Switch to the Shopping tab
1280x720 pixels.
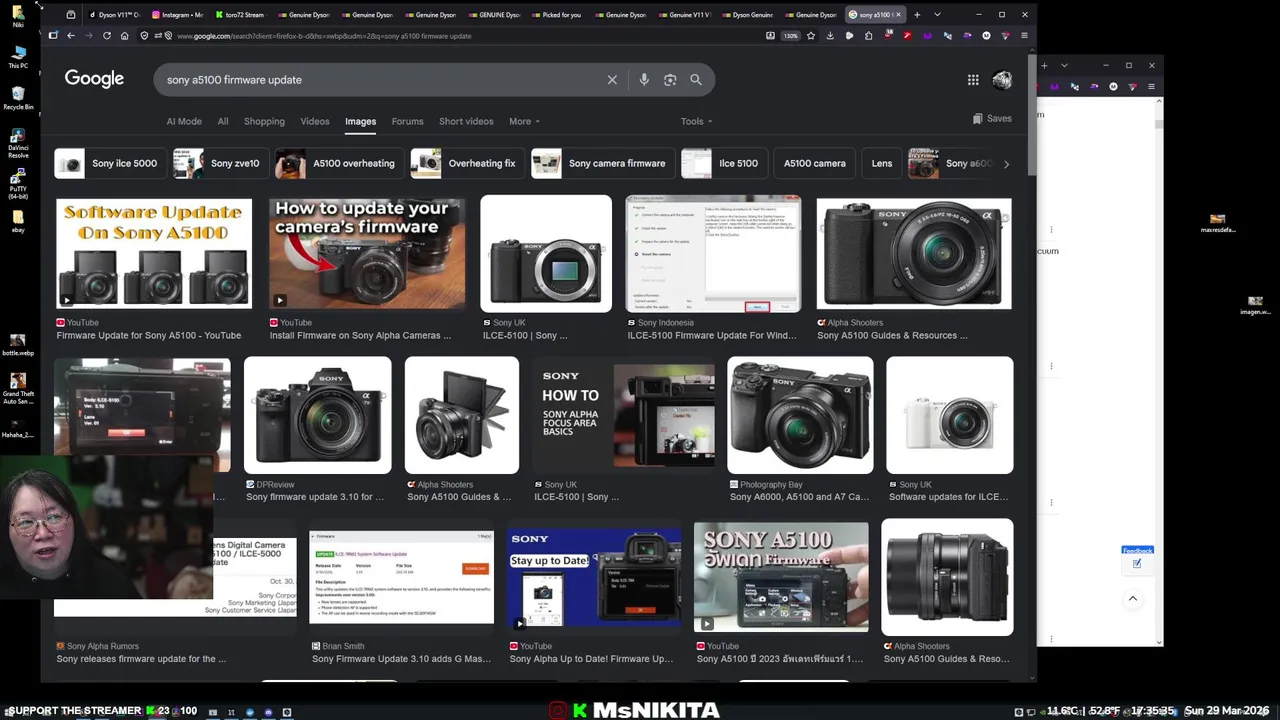264,121
